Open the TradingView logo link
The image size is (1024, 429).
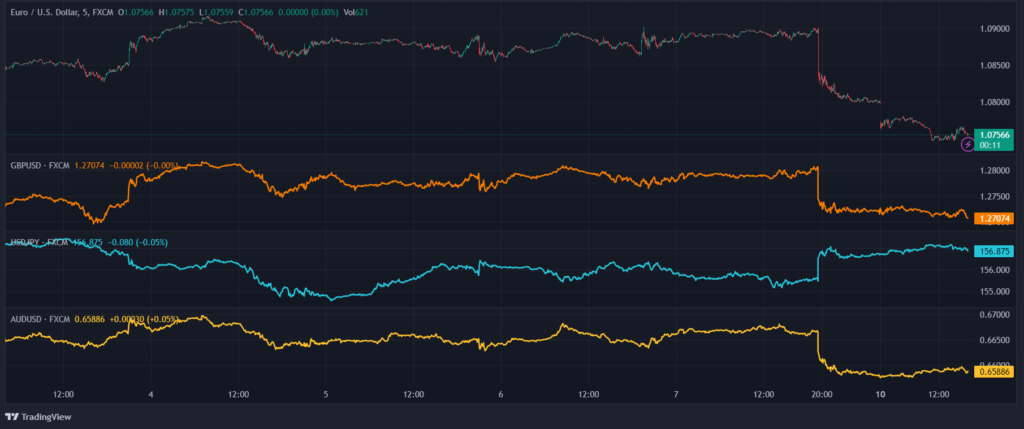click(x=38, y=417)
